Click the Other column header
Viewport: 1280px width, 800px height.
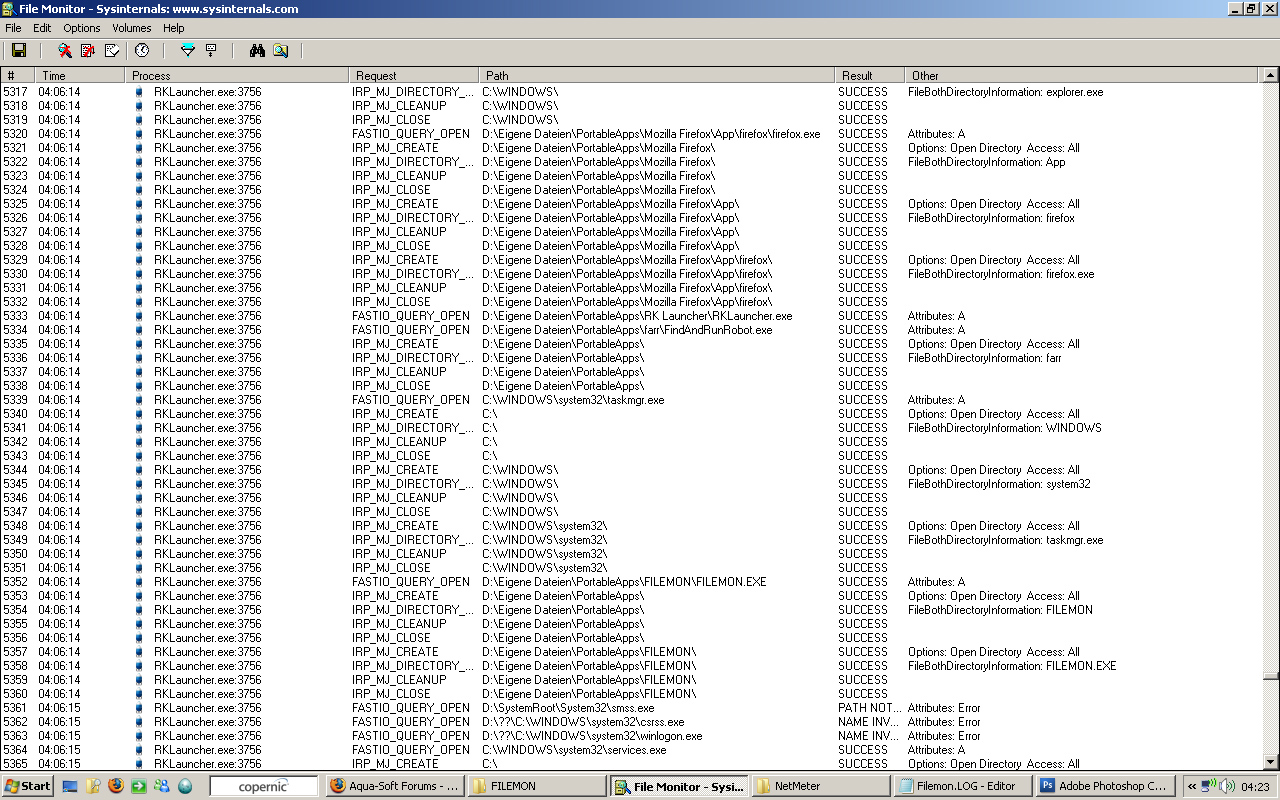point(1083,75)
